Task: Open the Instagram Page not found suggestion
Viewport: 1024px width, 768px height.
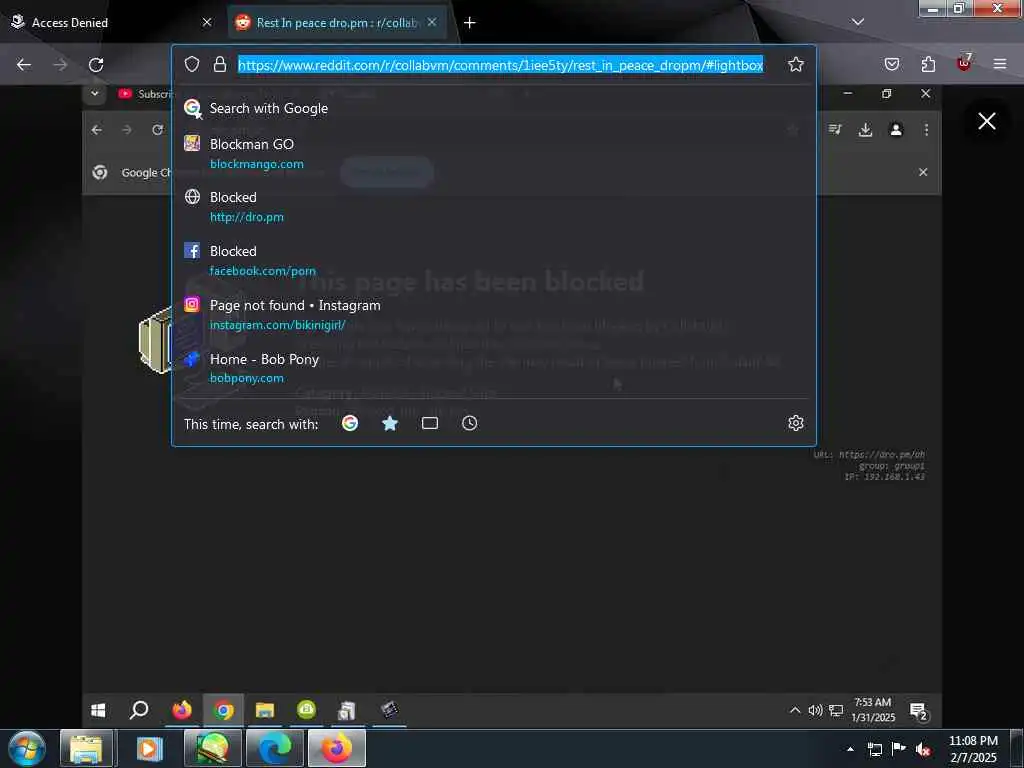Action: point(494,314)
